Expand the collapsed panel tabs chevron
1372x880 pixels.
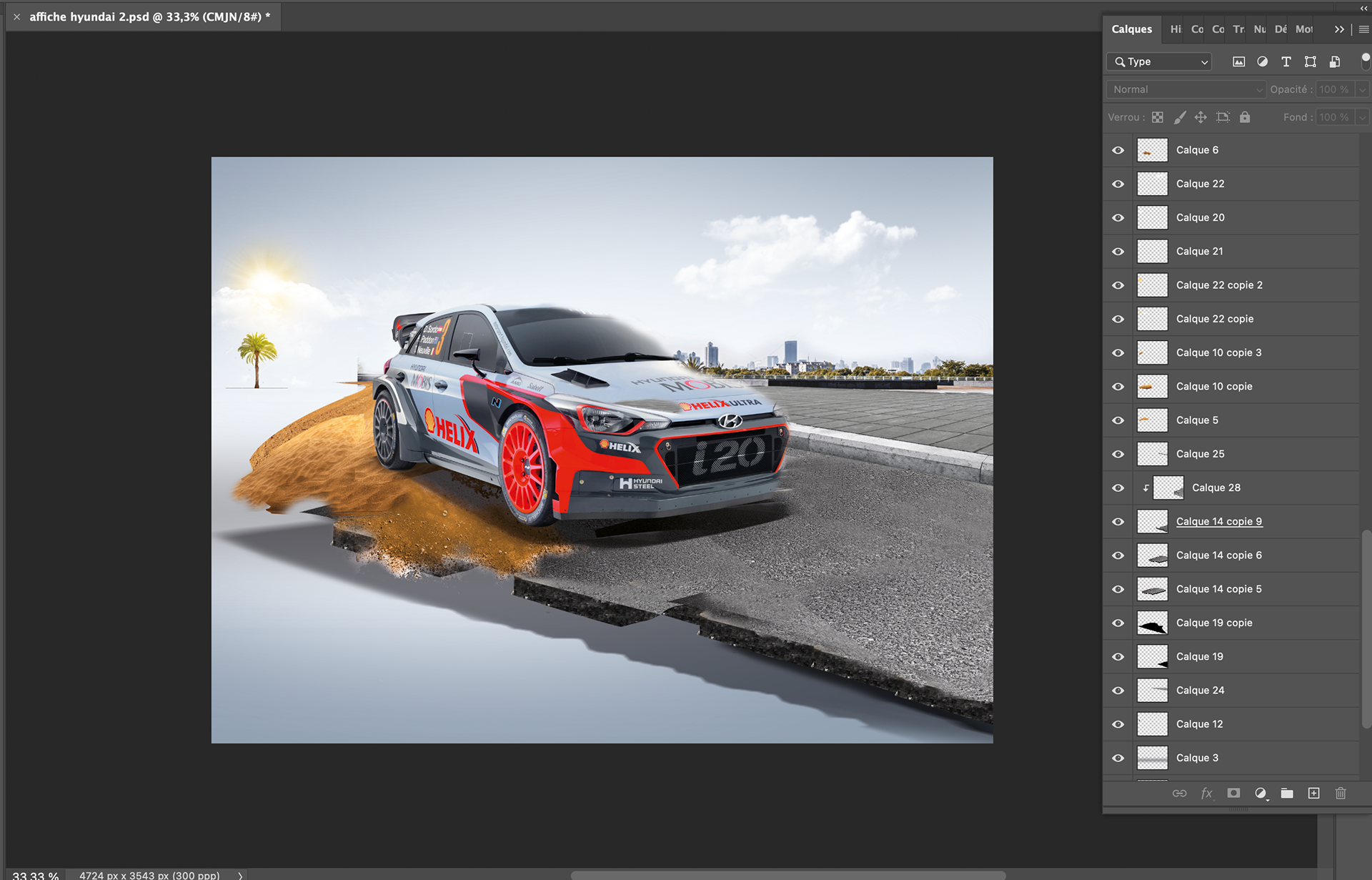tap(1338, 29)
